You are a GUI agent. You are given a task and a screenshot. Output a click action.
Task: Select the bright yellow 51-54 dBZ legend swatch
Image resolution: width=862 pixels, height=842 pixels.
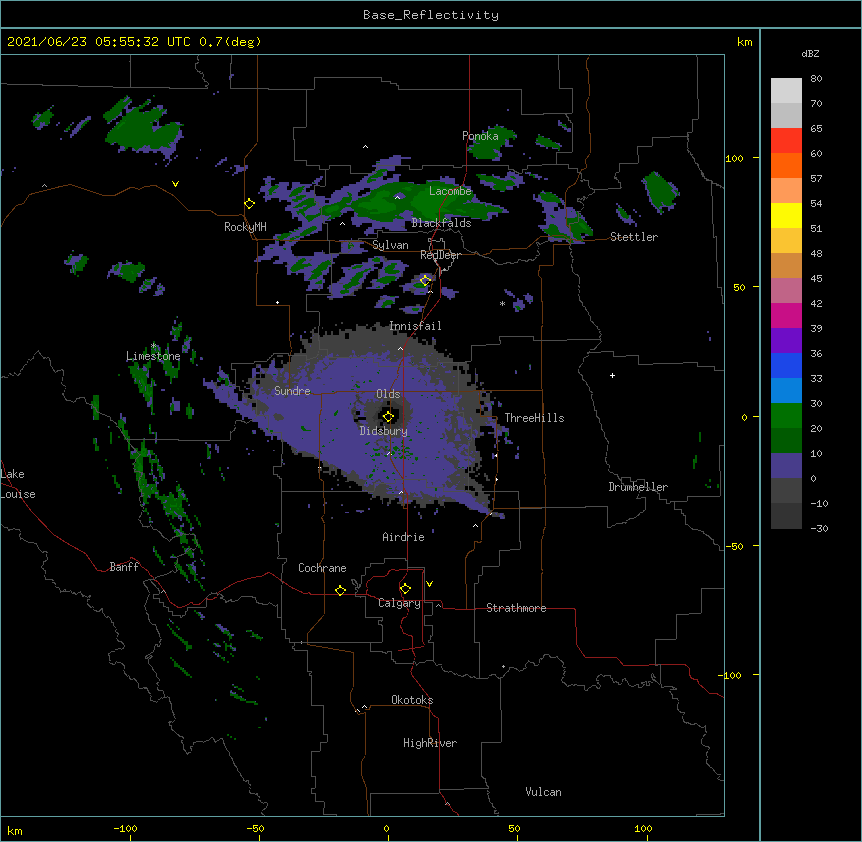point(786,215)
